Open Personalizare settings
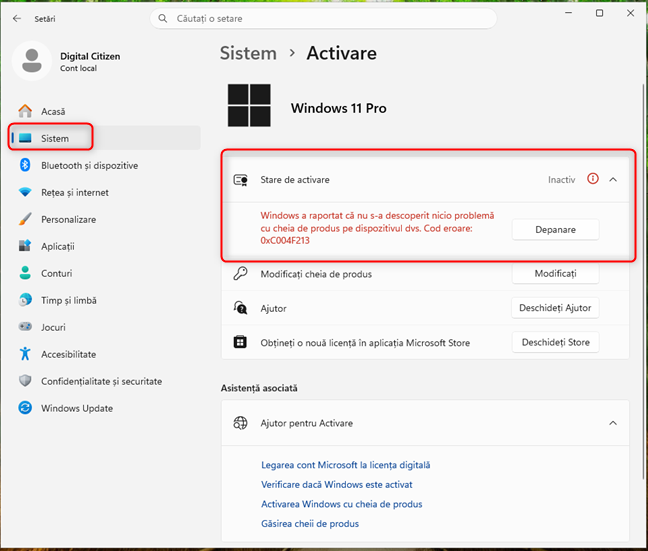This screenshot has width=648, height=551. coord(105,219)
